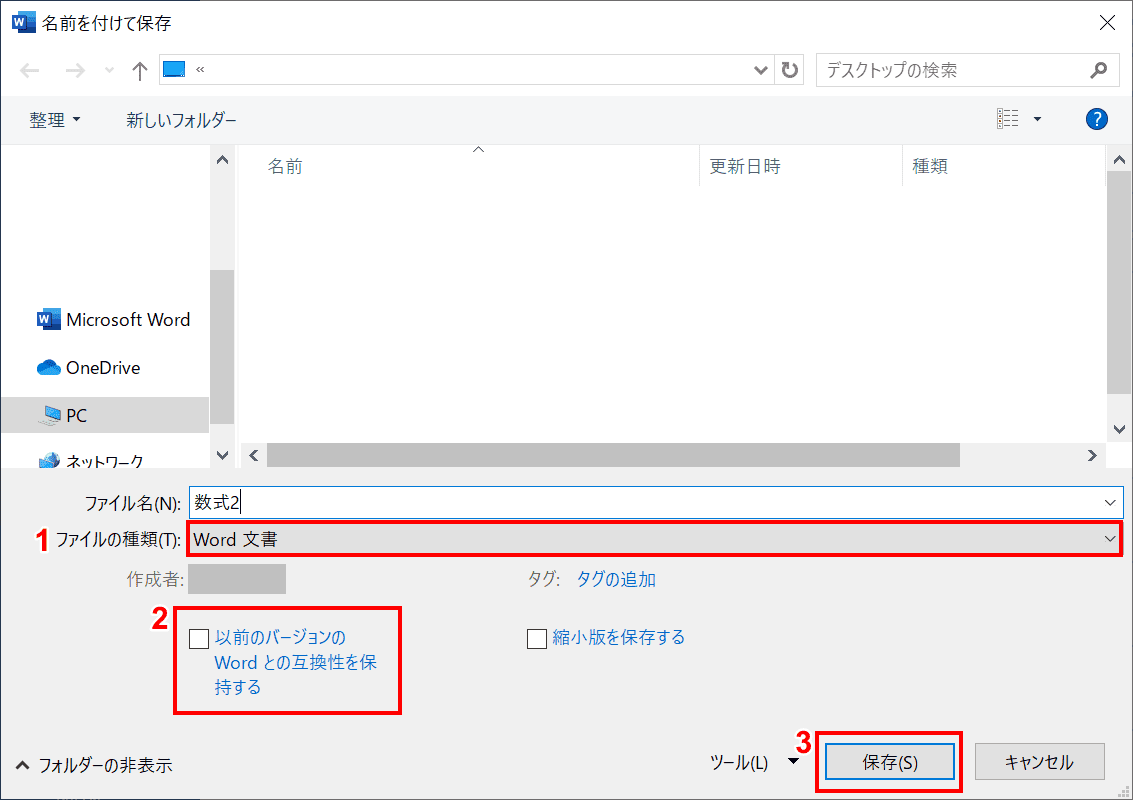Click the Word icon in the title bar

[24, 22]
